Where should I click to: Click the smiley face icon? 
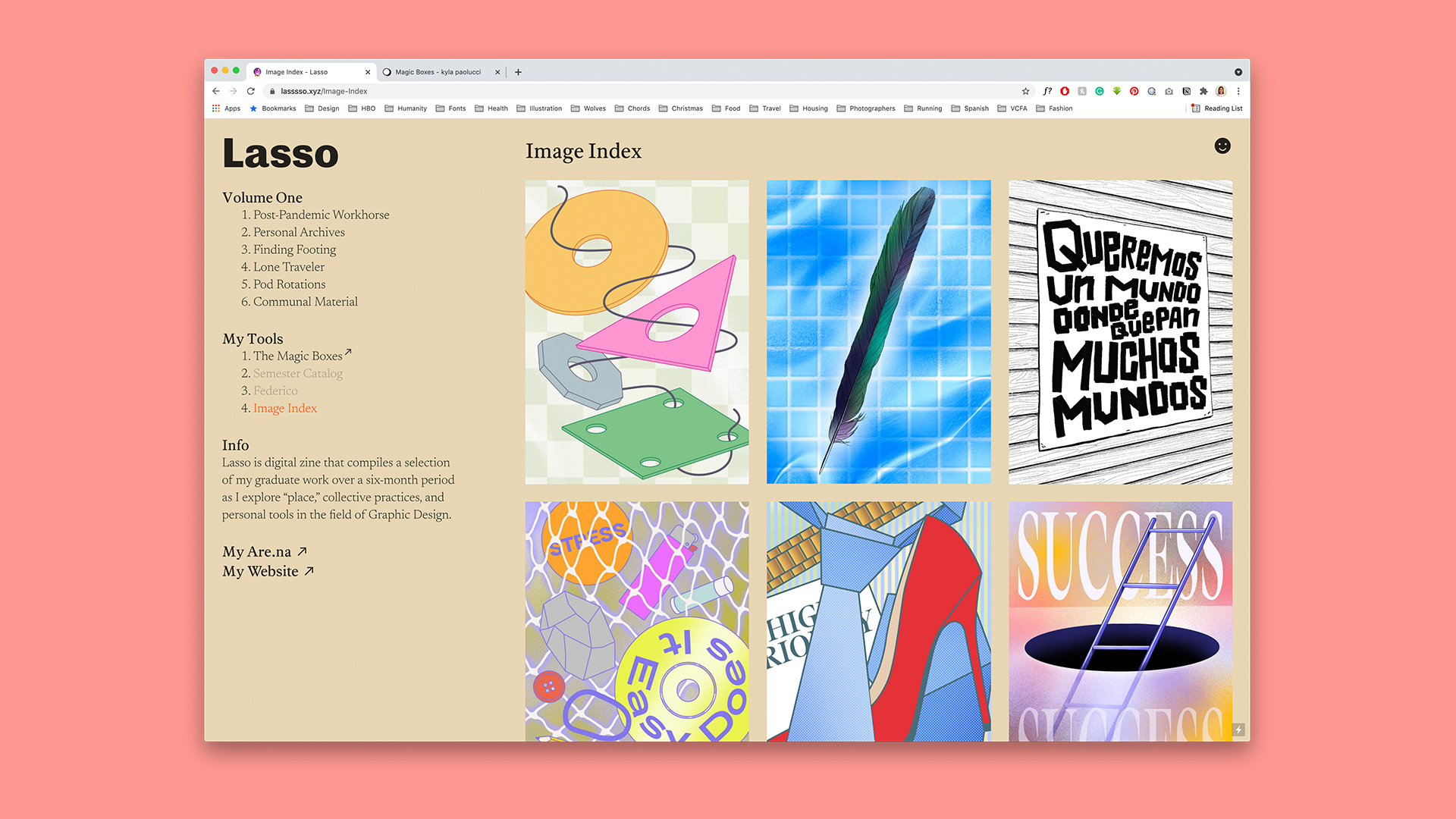(x=1222, y=146)
